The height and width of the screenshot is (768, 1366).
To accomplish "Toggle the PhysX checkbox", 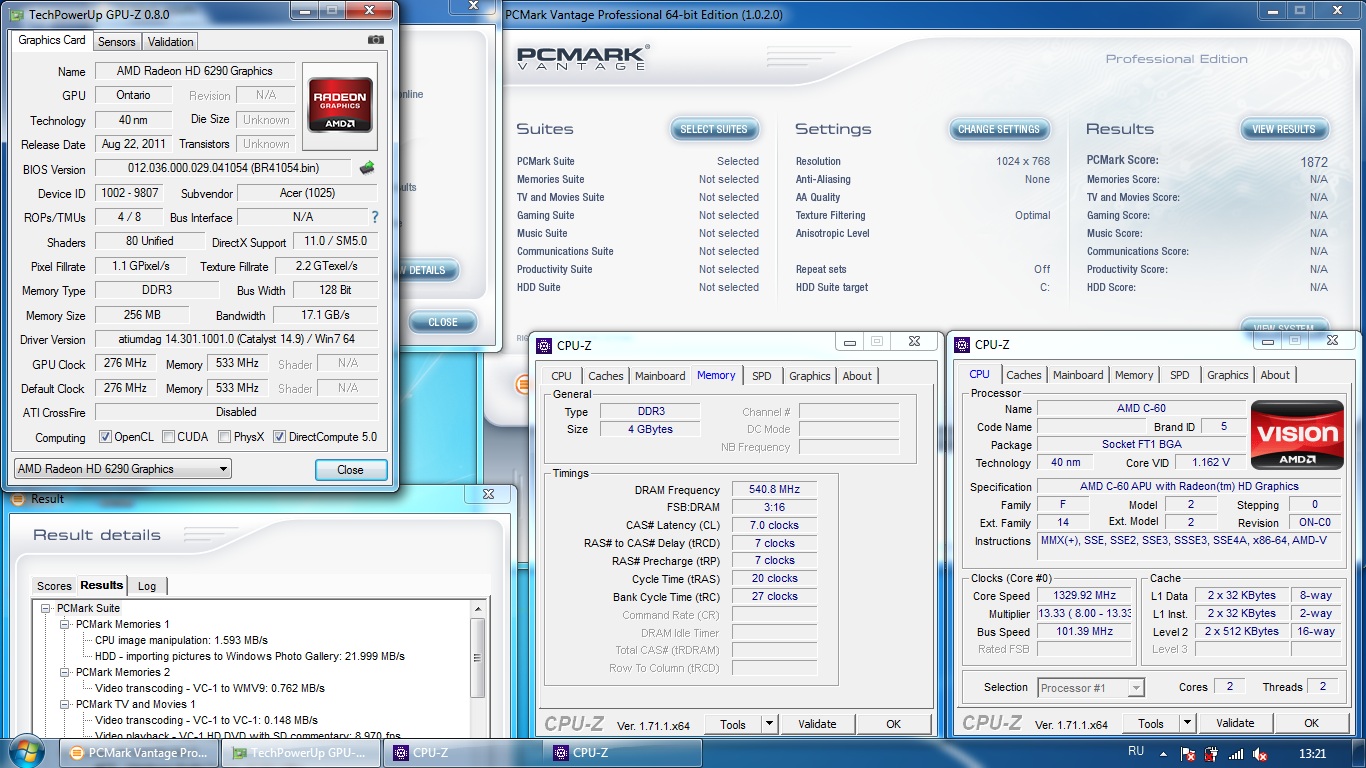I will pos(226,437).
